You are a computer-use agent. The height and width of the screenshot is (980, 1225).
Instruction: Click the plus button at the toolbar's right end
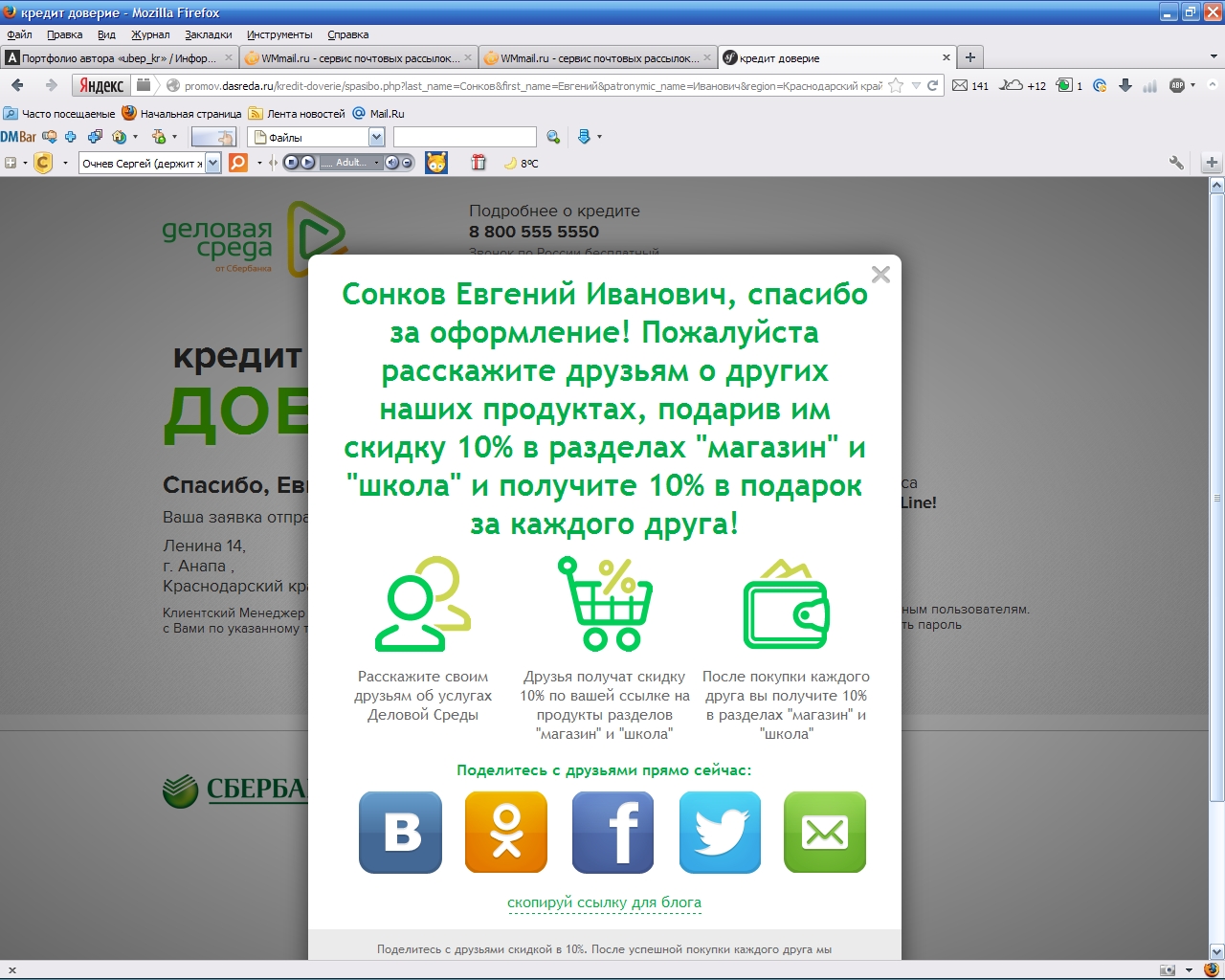(x=1212, y=163)
